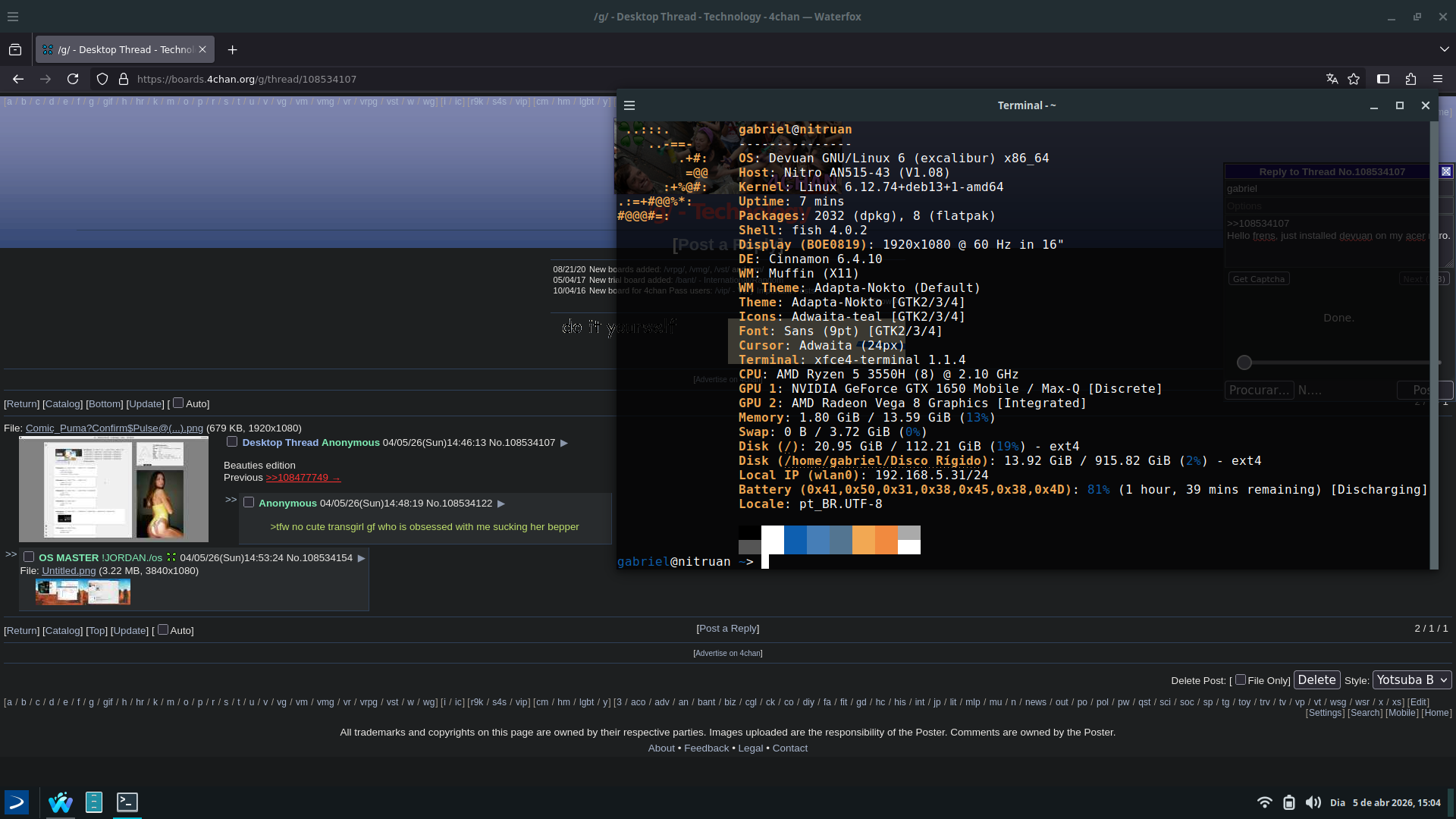Image resolution: width=1456 pixels, height=819 pixels.
Task: Click the Delete post button
Action: click(x=1316, y=680)
